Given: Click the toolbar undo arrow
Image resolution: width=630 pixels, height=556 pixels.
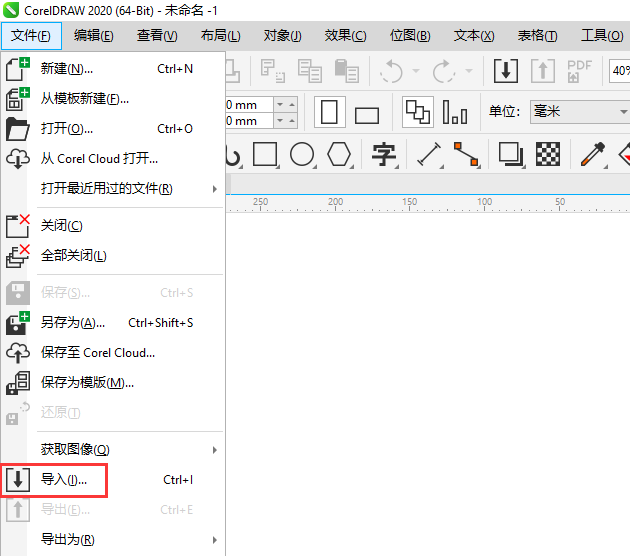Looking at the screenshot, I should tap(391, 71).
